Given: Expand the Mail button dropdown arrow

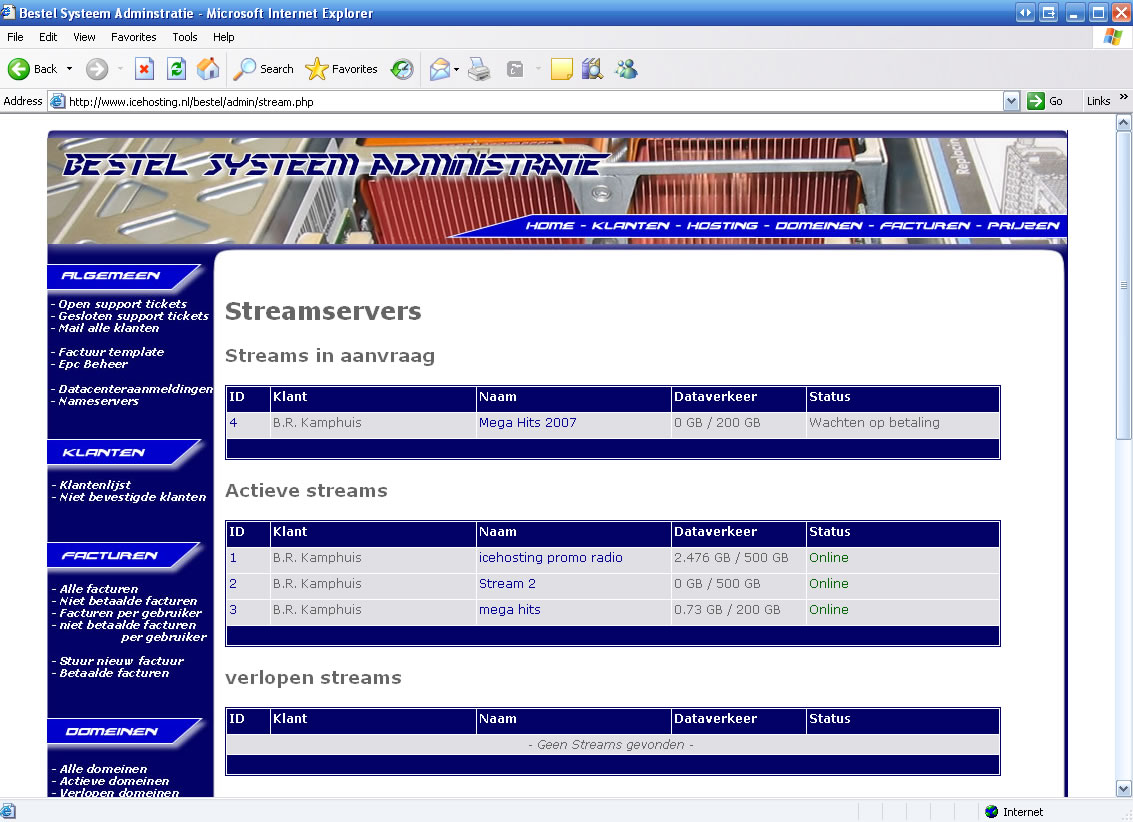Looking at the screenshot, I should tap(457, 69).
